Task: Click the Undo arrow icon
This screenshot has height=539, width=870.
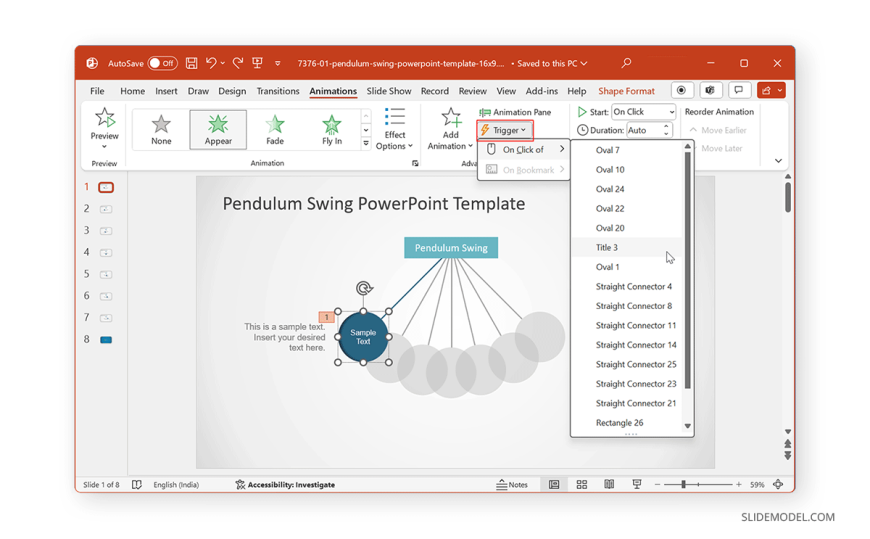Action: pyautogui.click(x=211, y=63)
